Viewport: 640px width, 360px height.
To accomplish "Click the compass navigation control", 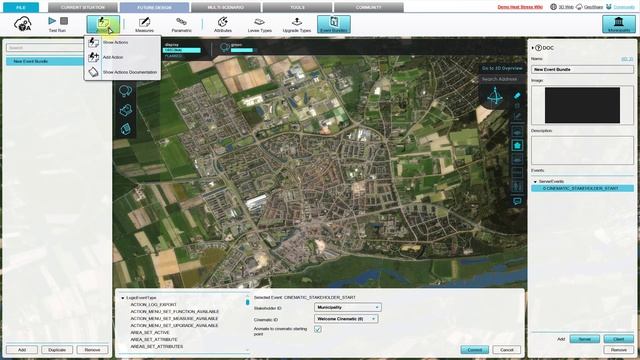I will click(x=495, y=96).
